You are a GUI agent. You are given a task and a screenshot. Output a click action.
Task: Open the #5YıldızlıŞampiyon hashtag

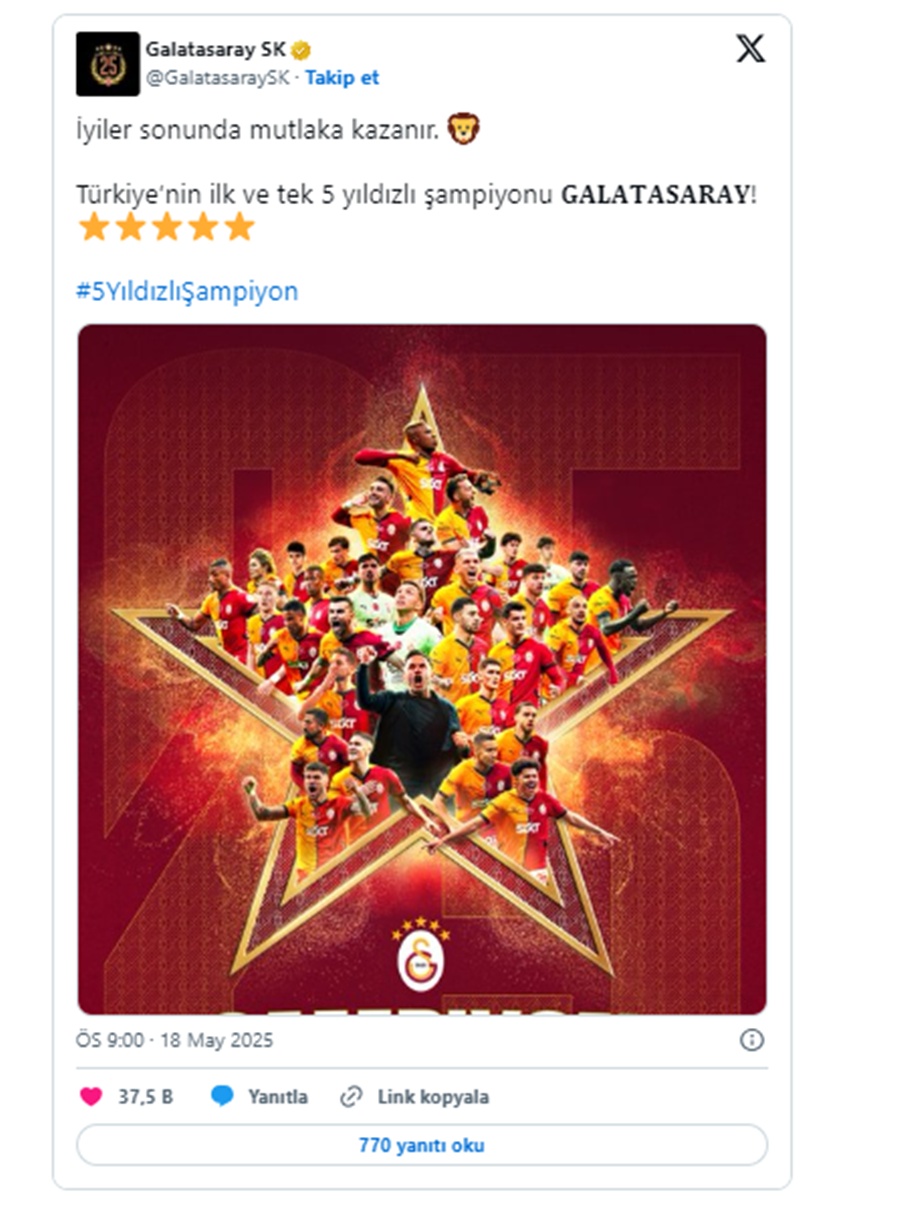pyautogui.click(x=187, y=292)
